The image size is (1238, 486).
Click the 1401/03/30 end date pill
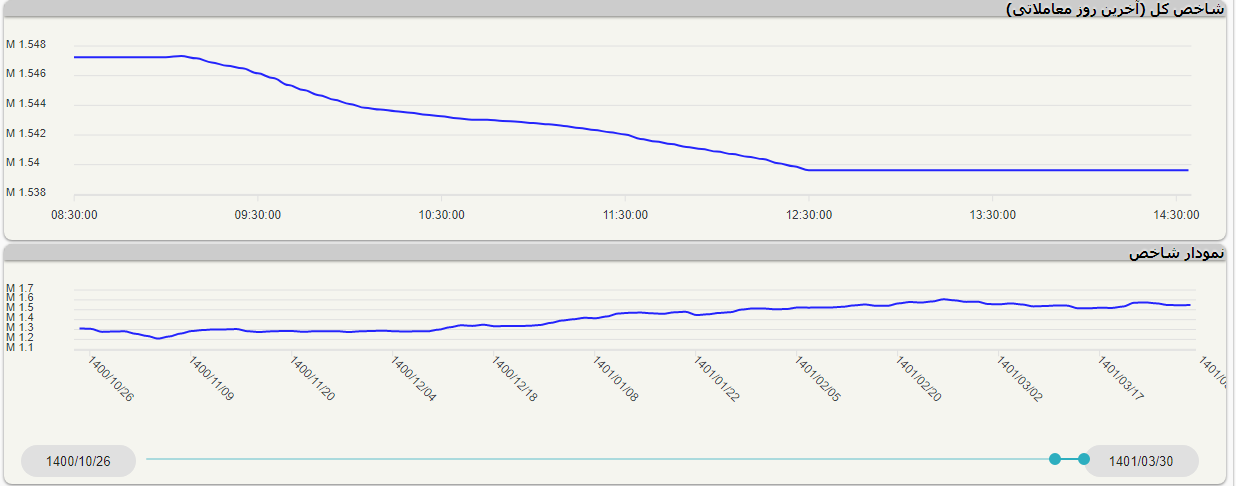point(1141,461)
